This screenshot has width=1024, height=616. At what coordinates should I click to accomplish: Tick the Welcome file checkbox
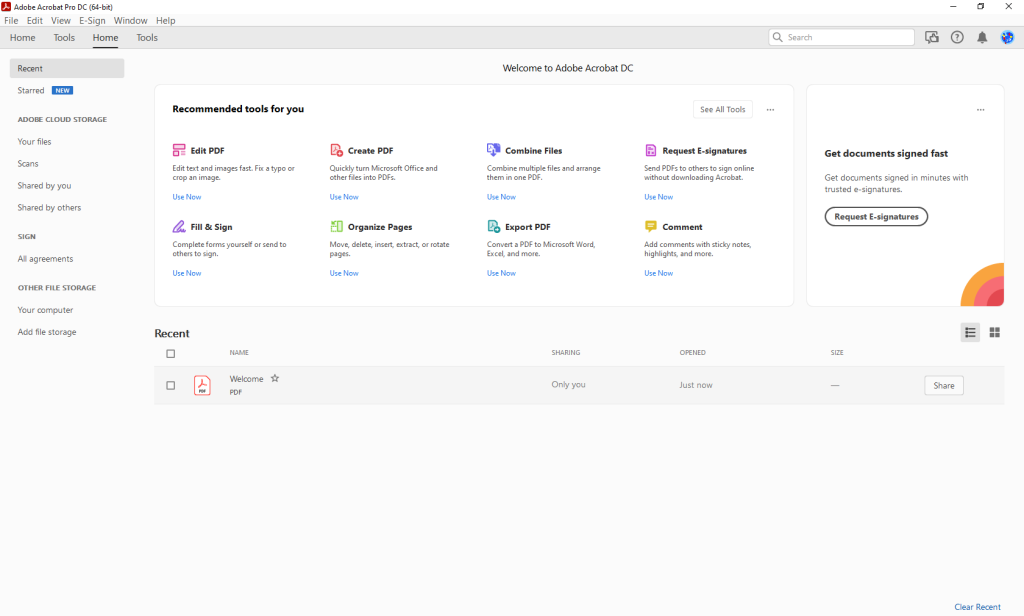(170, 385)
